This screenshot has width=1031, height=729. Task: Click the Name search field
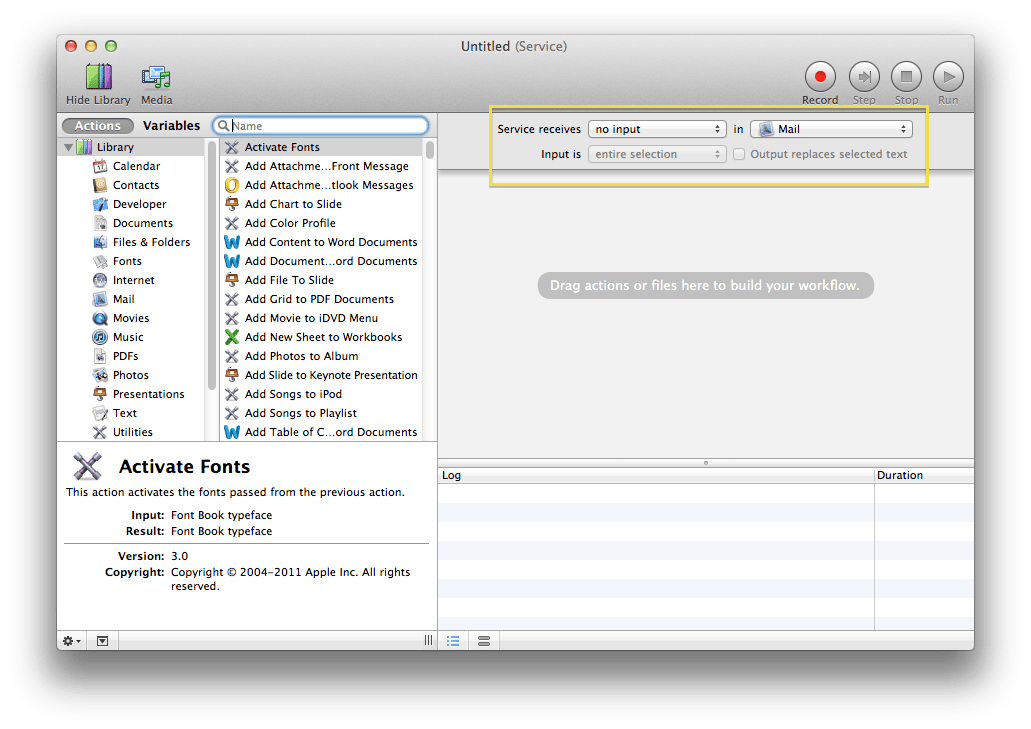(x=321, y=126)
